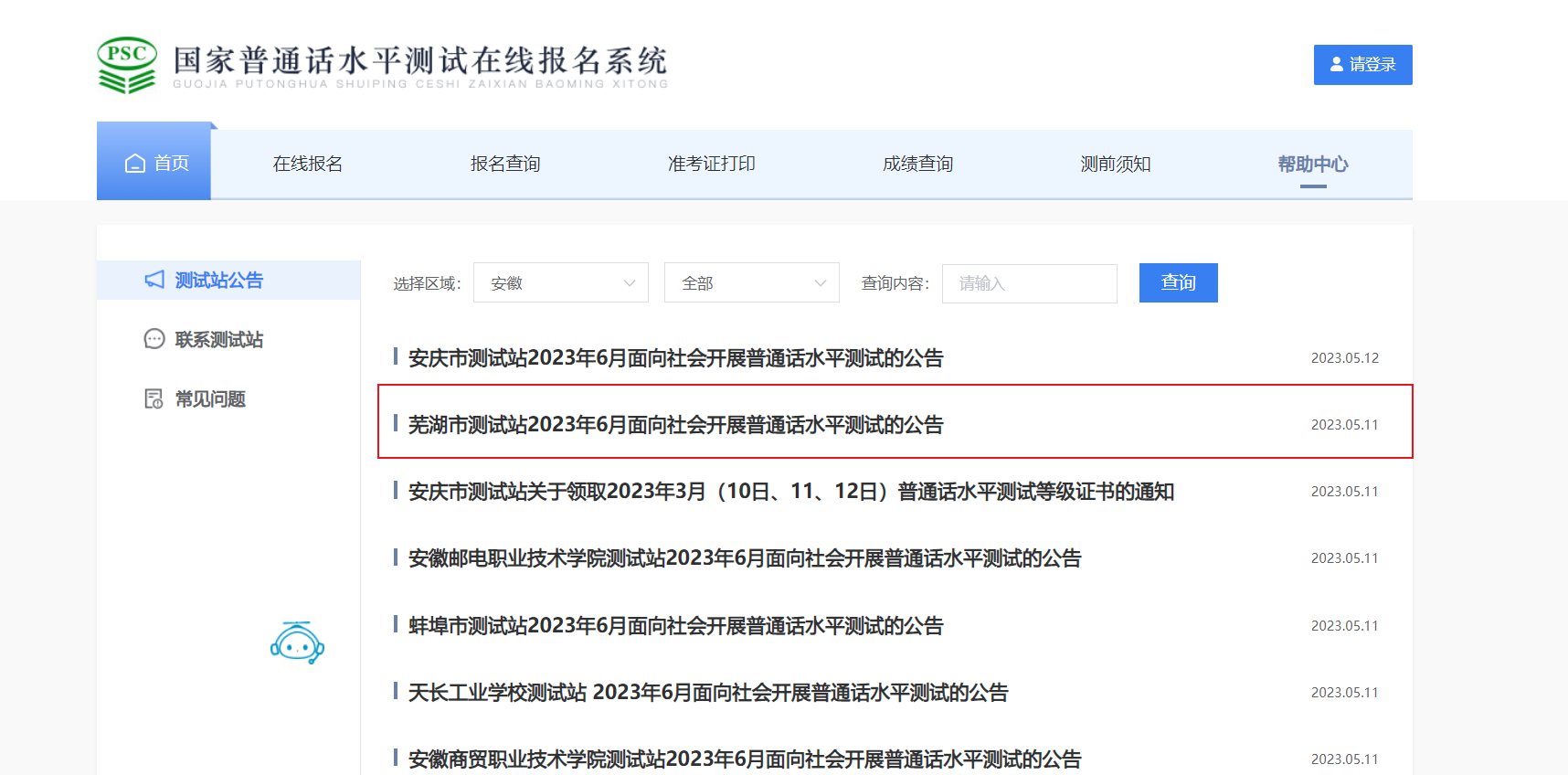The height and width of the screenshot is (775, 1568).
Task: Click the user icon on login button
Action: [x=1337, y=65]
